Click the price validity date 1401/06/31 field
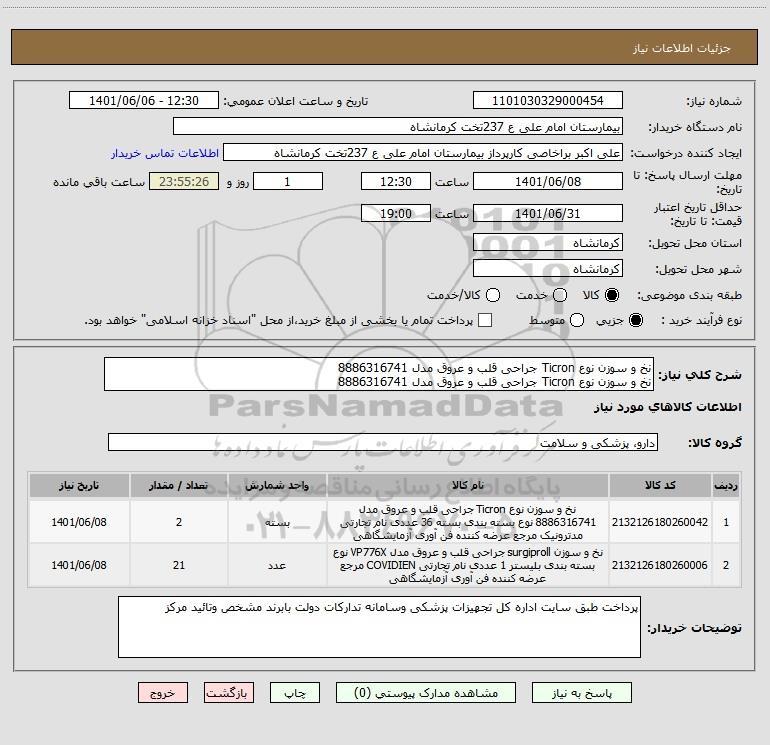Image resolution: width=770 pixels, height=745 pixels. (x=548, y=213)
